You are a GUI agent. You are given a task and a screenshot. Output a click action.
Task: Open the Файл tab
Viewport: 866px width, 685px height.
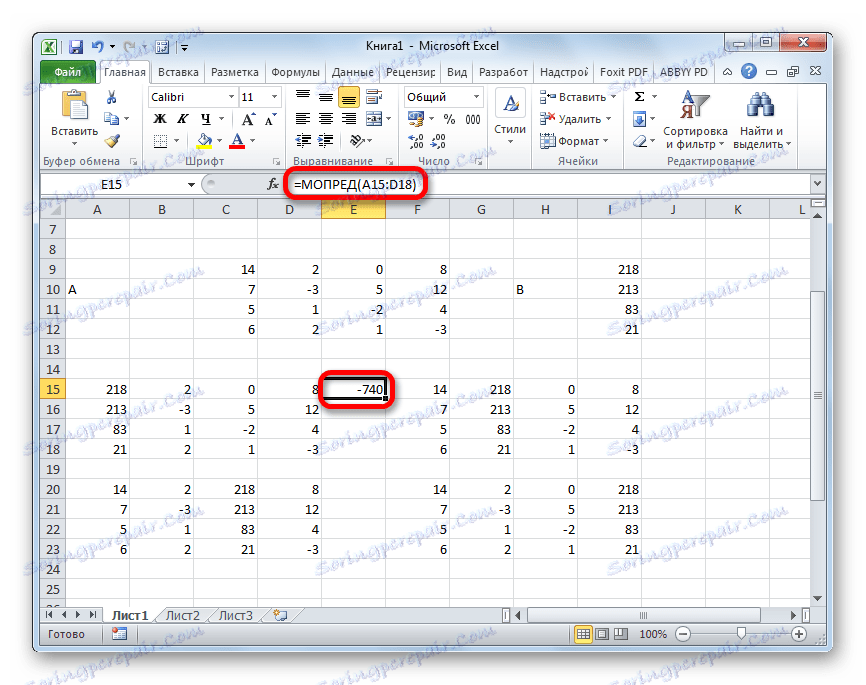coord(67,72)
